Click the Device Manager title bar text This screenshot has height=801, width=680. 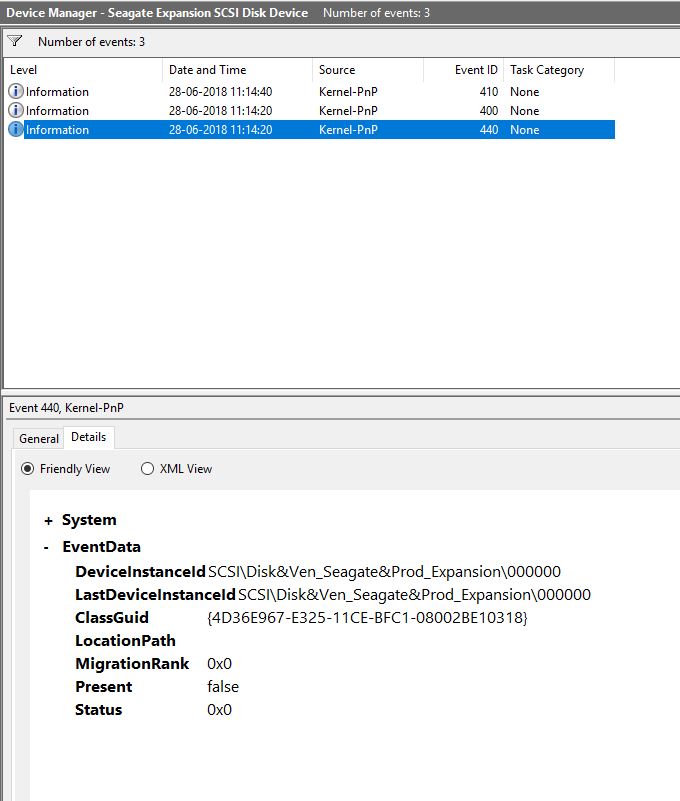point(157,12)
